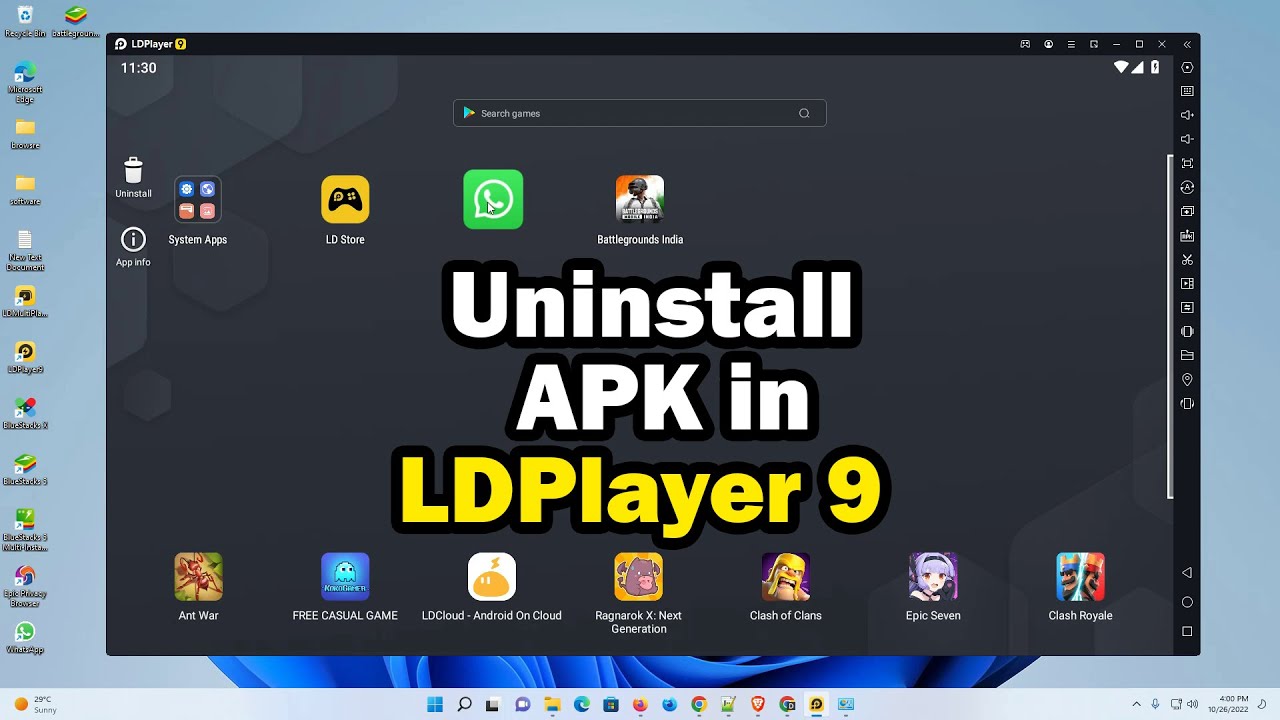This screenshot has width=1280, height=720.
Task: Open shared folder icon in sidebar
Action: [x=1187, y=355]
